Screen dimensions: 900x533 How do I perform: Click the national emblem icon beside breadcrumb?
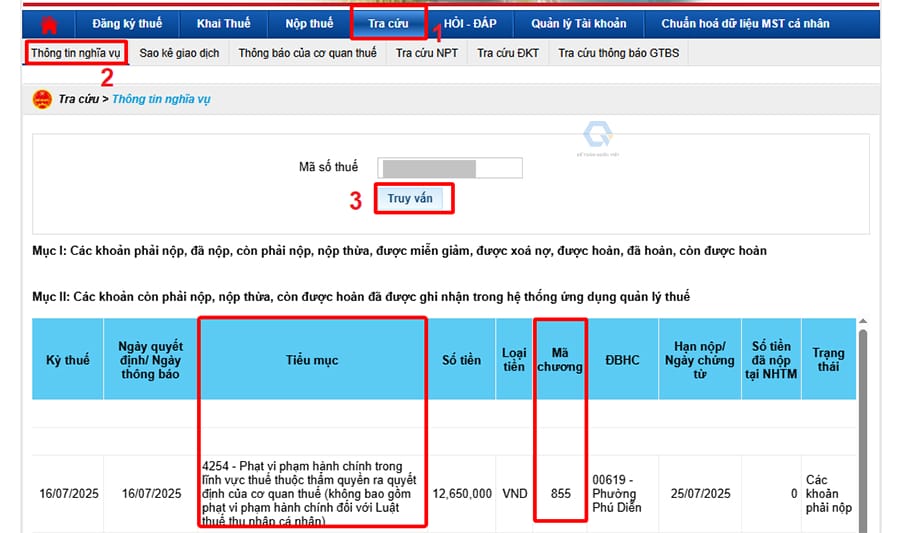42,99
